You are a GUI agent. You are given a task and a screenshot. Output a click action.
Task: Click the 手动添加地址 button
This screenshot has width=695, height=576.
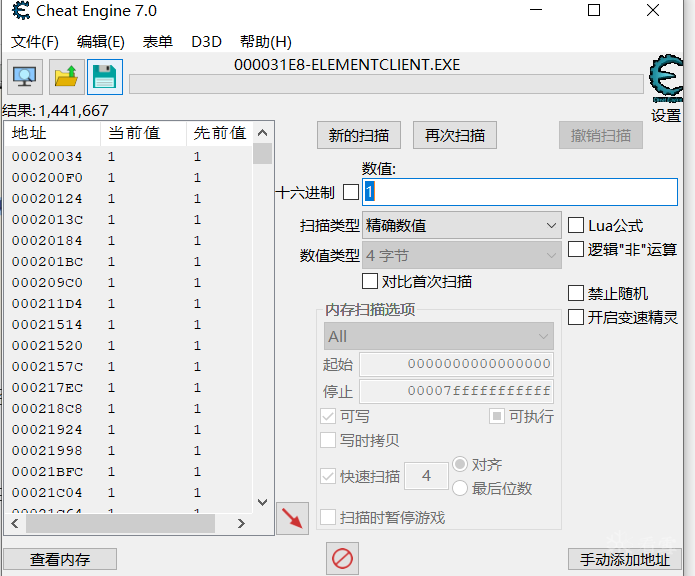(x=625, y=559)
